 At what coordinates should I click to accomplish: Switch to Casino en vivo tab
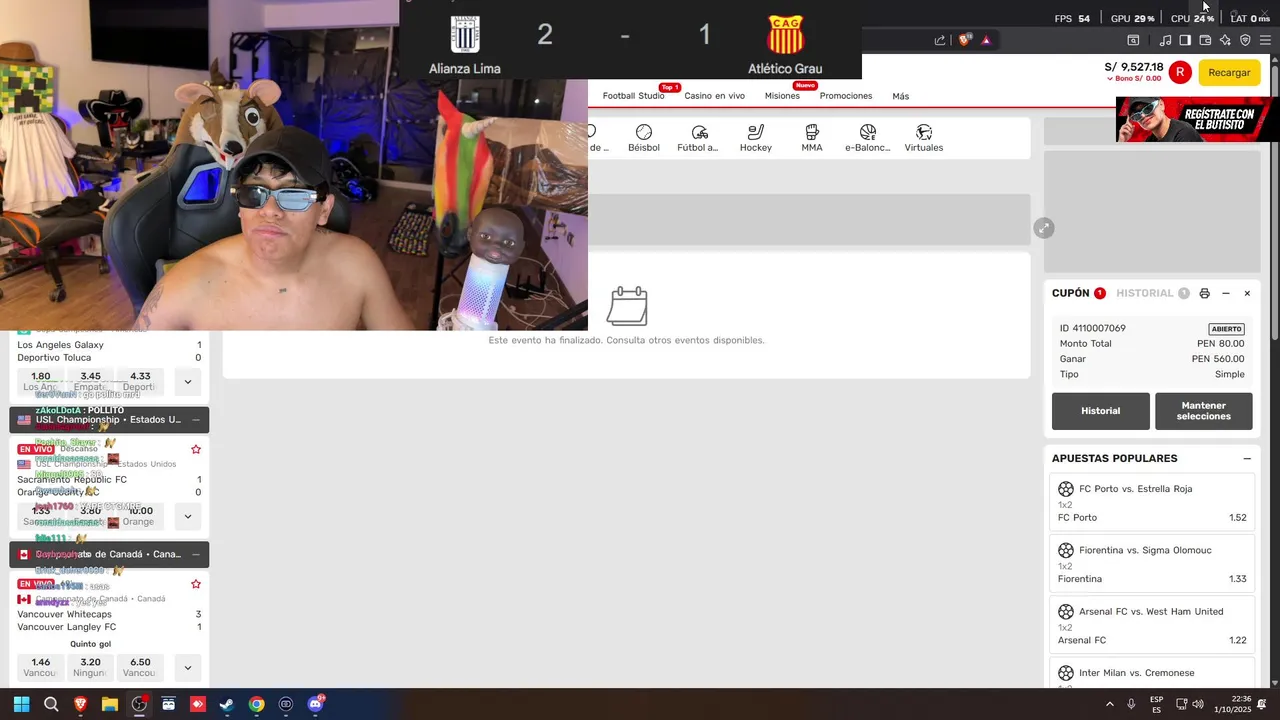[x=714, y=96]
